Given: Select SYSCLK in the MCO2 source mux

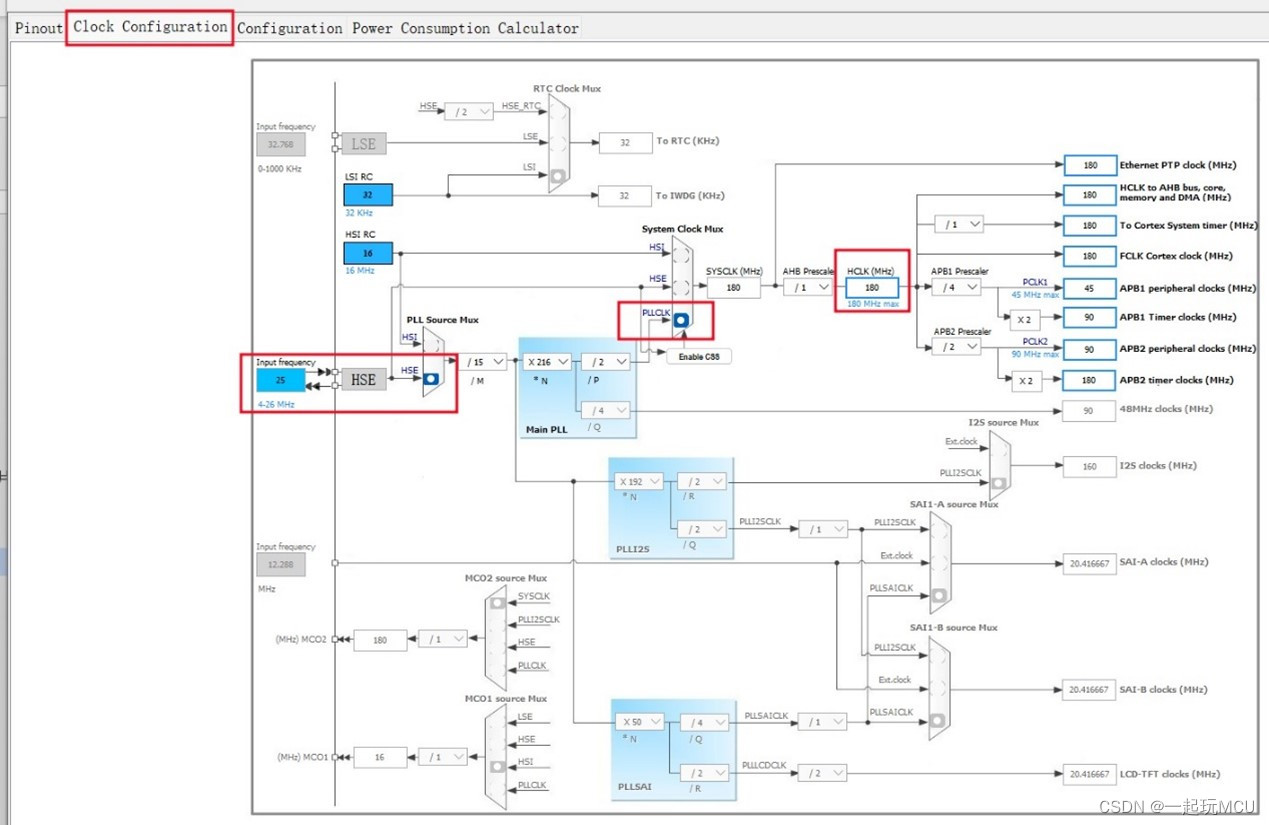Looking at the screenshot, I should pyautogui.click(x=498, y=600).
